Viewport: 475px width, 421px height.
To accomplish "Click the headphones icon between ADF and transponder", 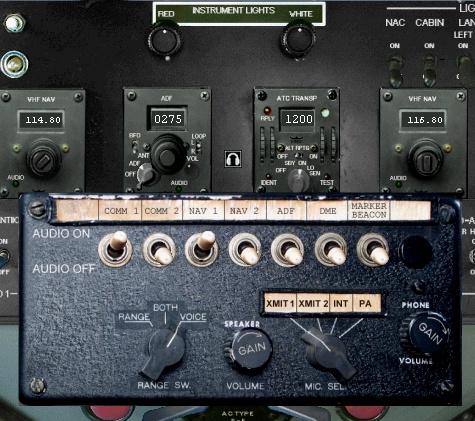I will (x=233, y=159).
